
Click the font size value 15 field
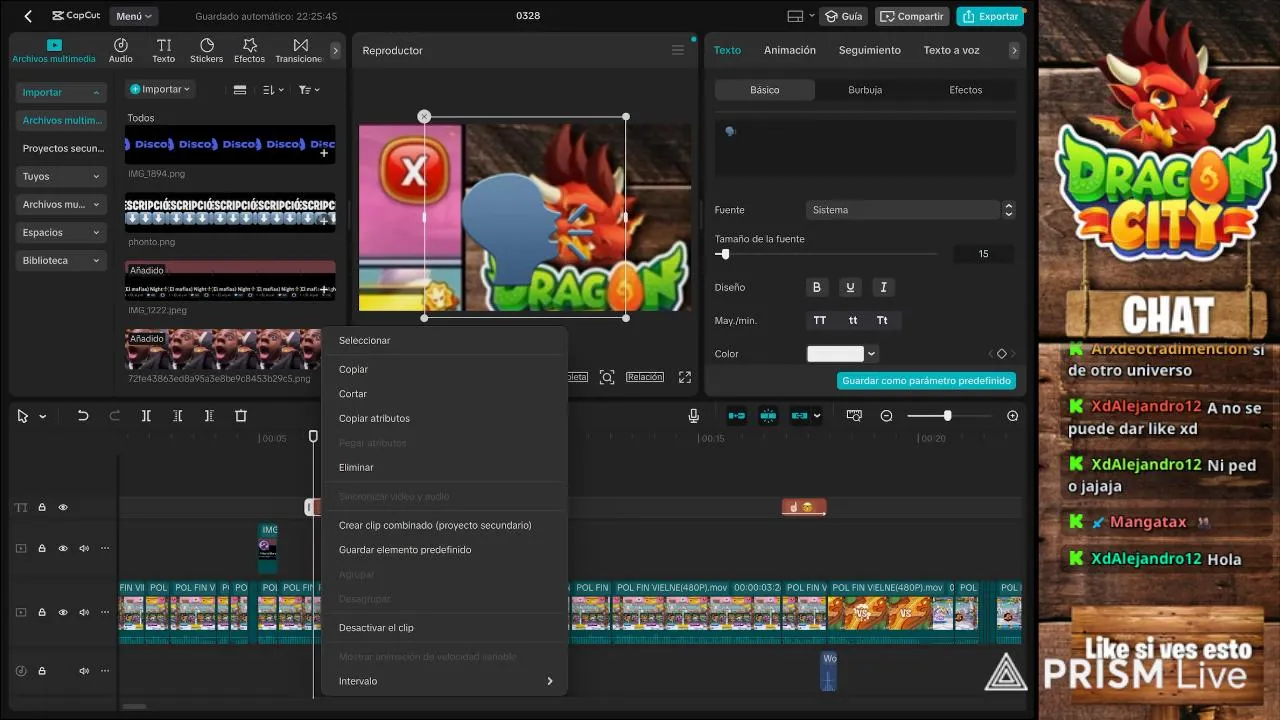[x=983, y=254]
